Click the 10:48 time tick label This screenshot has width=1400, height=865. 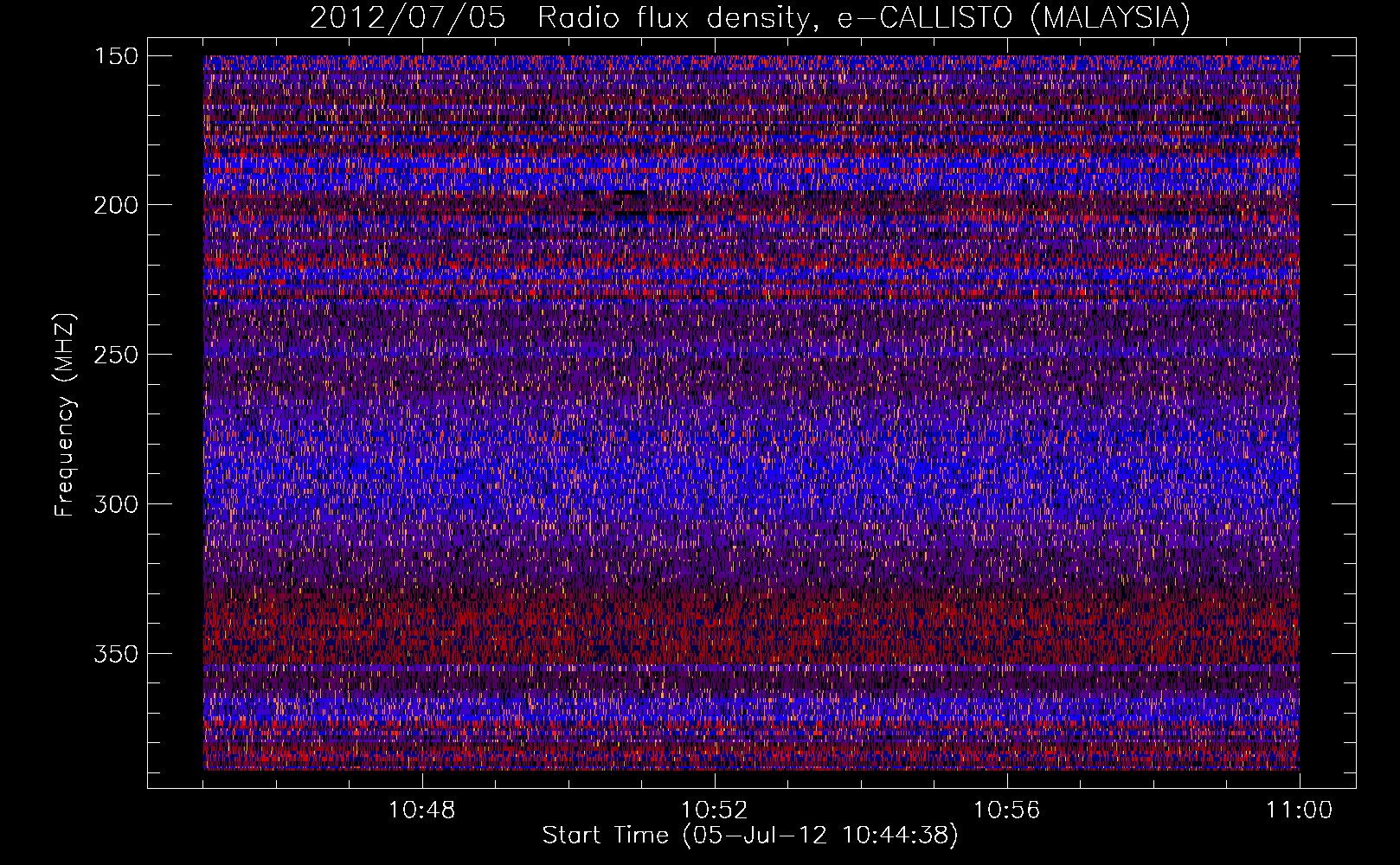pos(421,811)
